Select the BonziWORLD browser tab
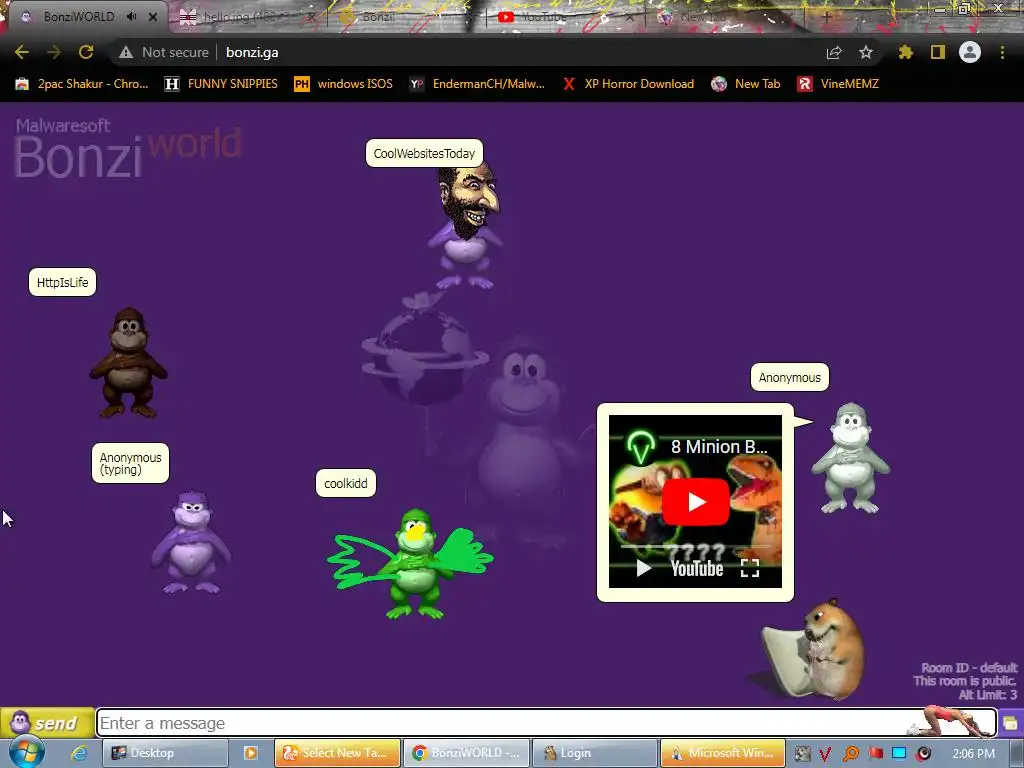The height and width of the screenshot is (768, 1024). coord(78,16)
